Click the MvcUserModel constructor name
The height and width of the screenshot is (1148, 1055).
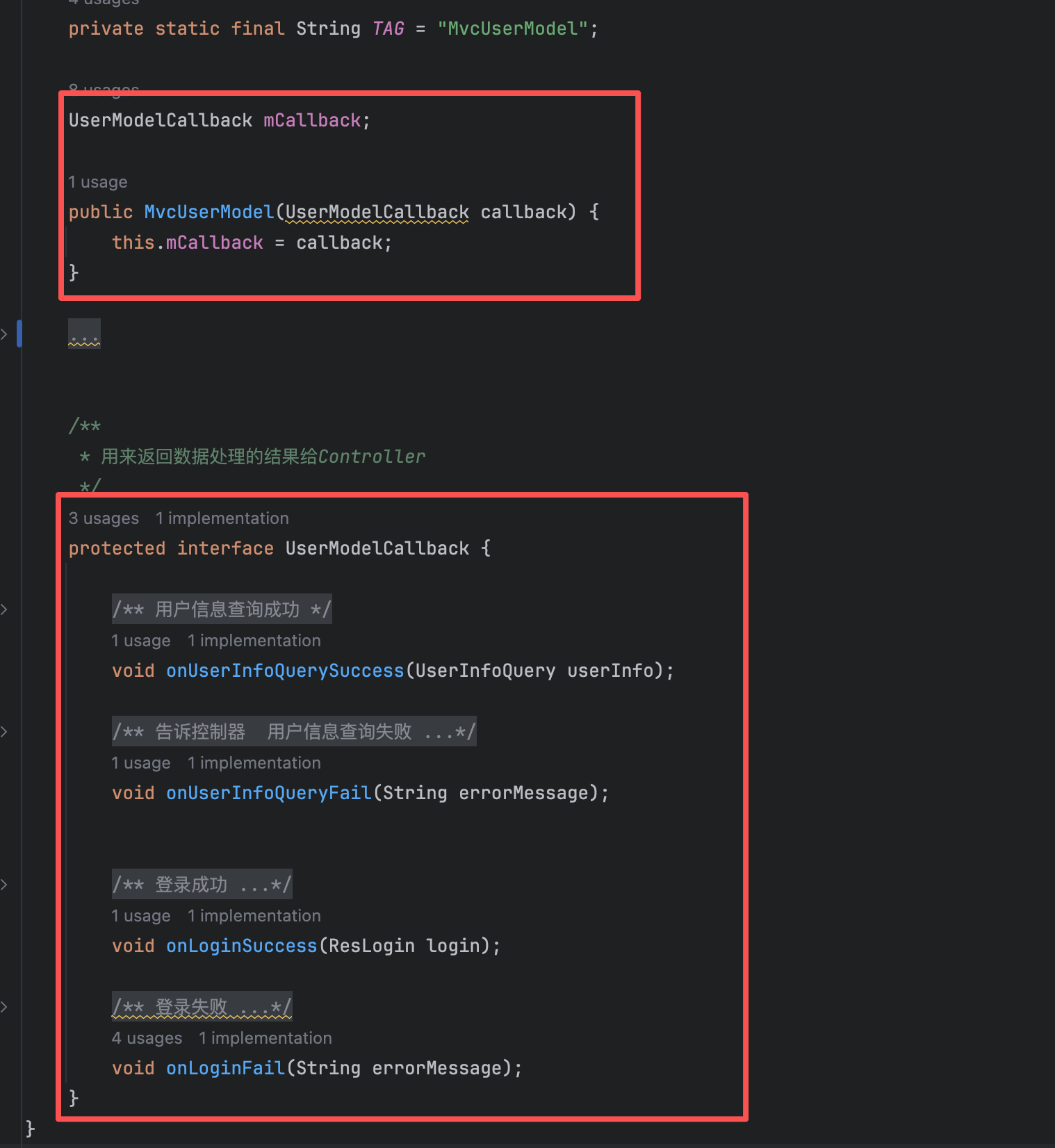[209, 212]
